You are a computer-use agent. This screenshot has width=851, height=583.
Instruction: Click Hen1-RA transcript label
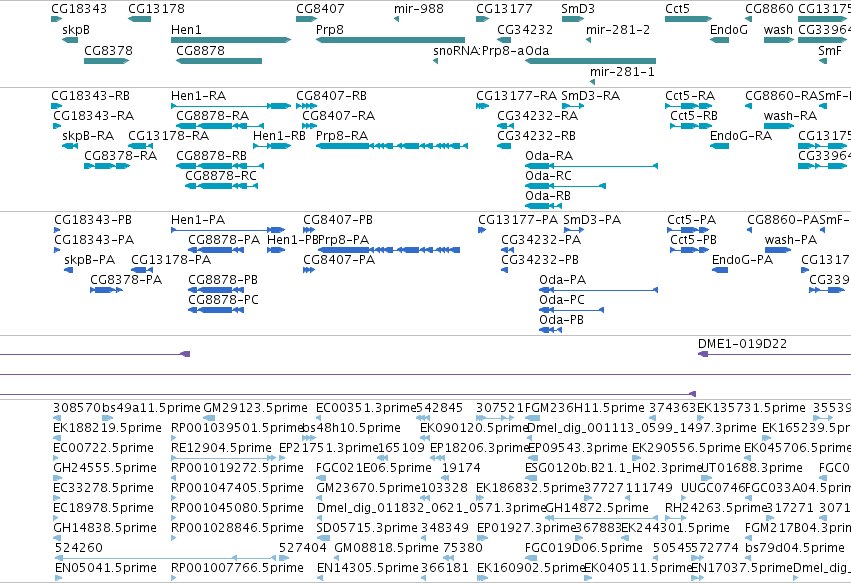[x=198, y=96]
